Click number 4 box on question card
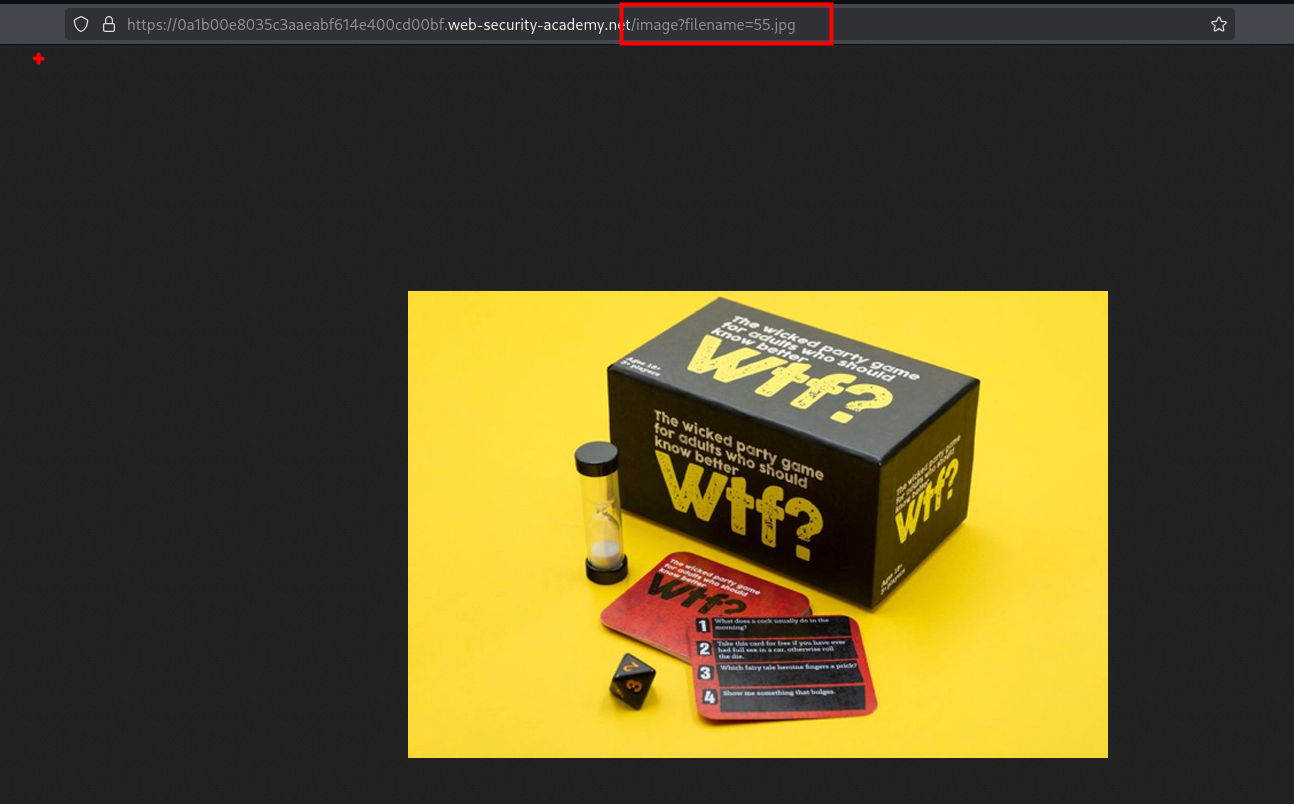Screen dimensions: 1294x804 [x=709, y=697]
